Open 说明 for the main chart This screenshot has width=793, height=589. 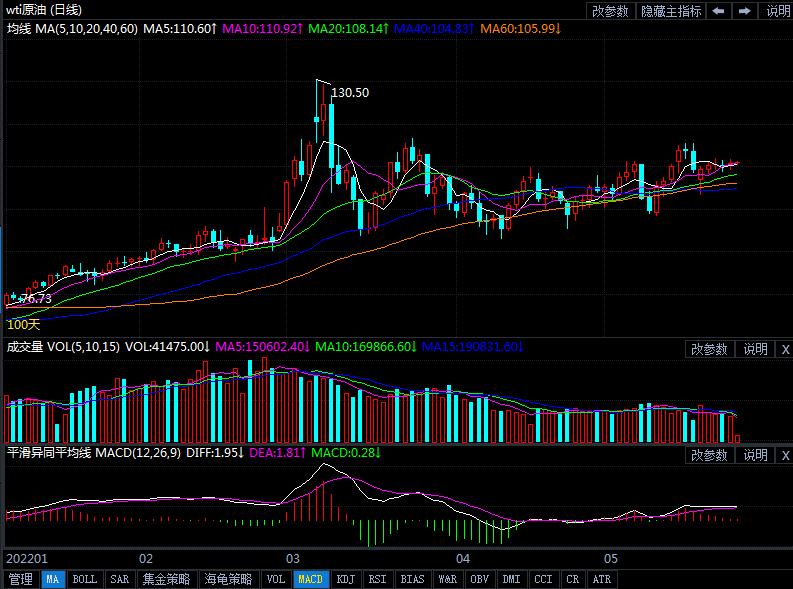coord(777,11)
